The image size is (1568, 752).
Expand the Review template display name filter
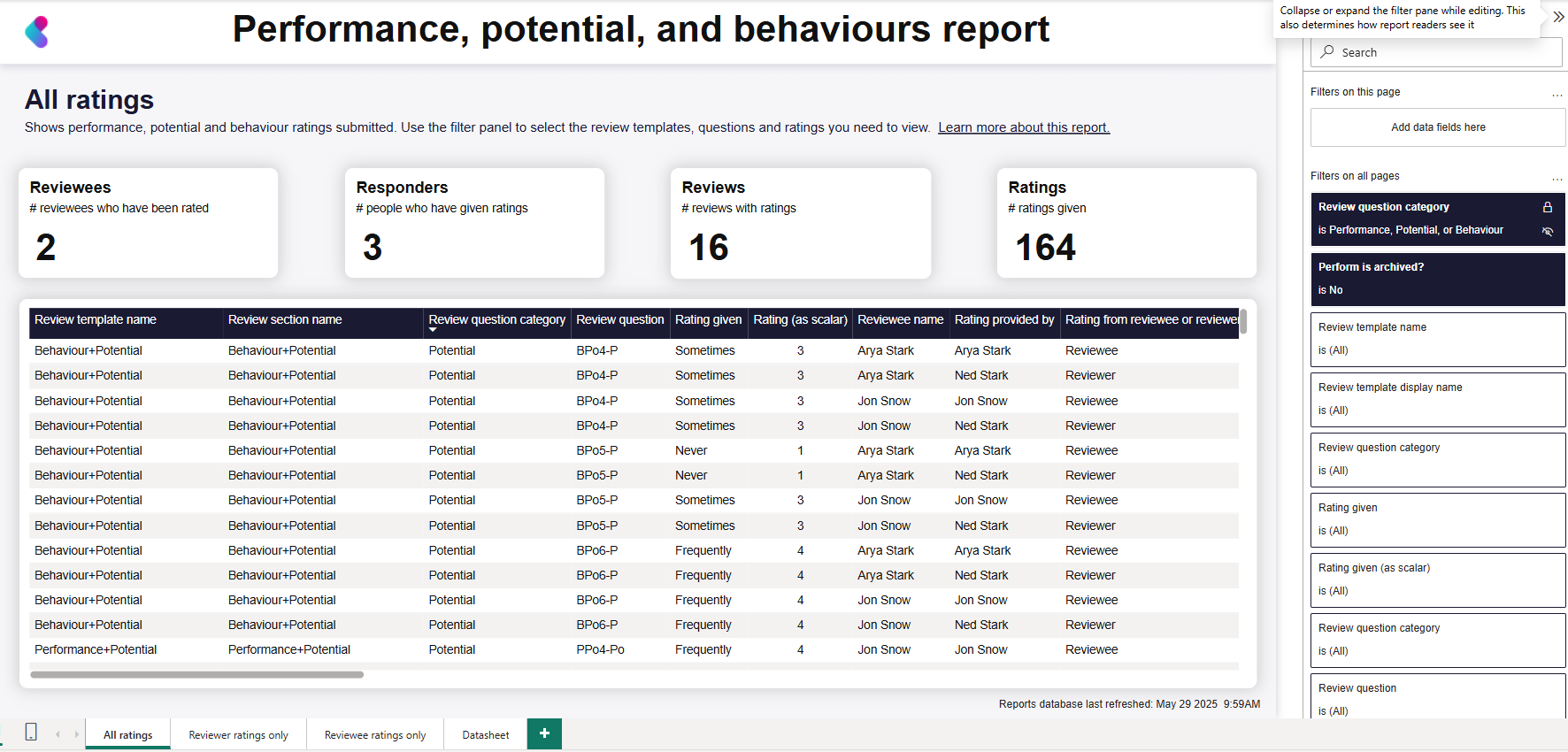tap(1438, 400)
